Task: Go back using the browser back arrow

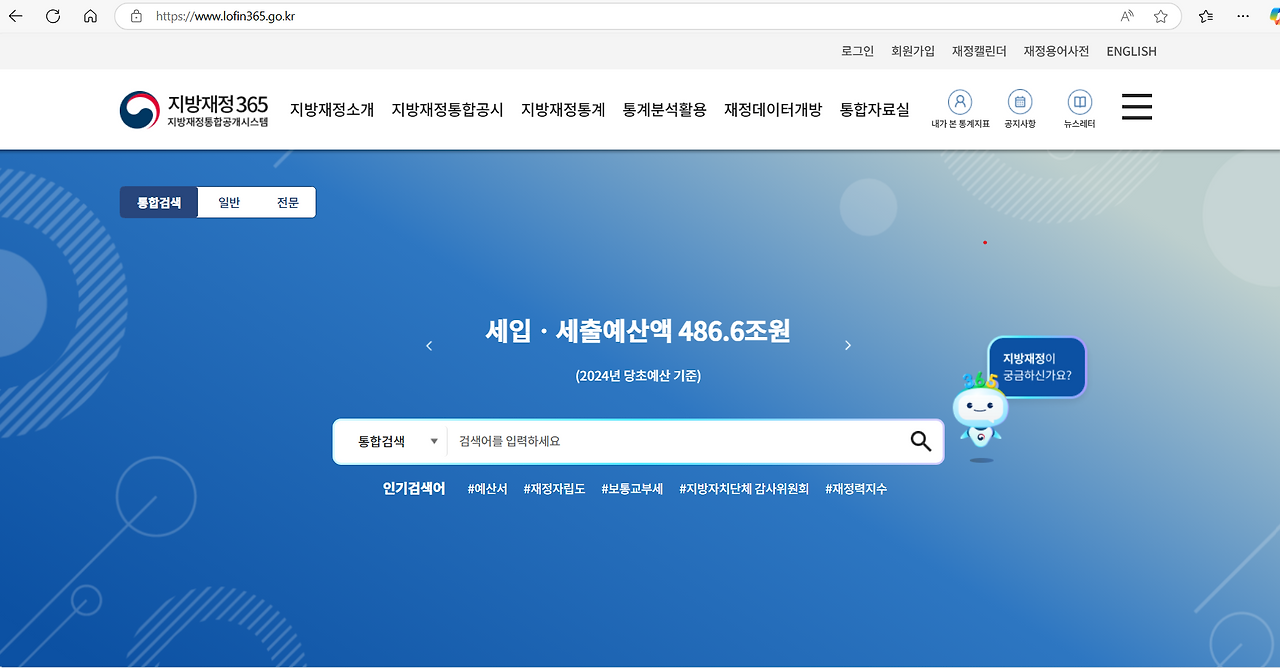Action: (x=16, y=16)
